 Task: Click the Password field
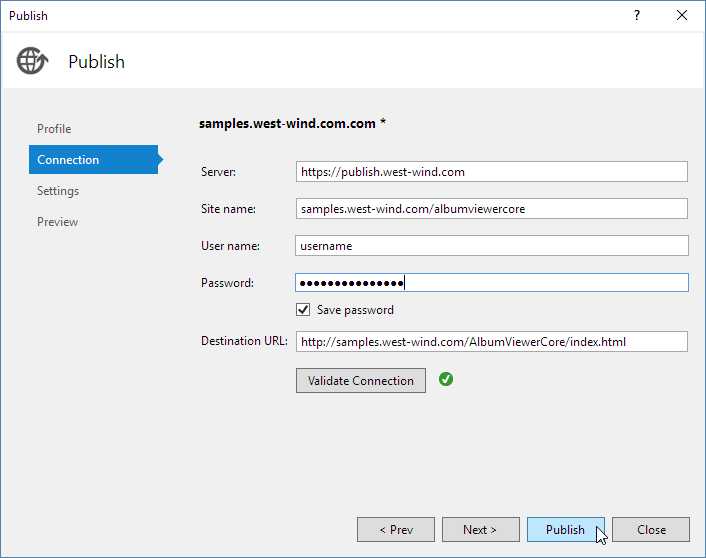tap(492, 283)
